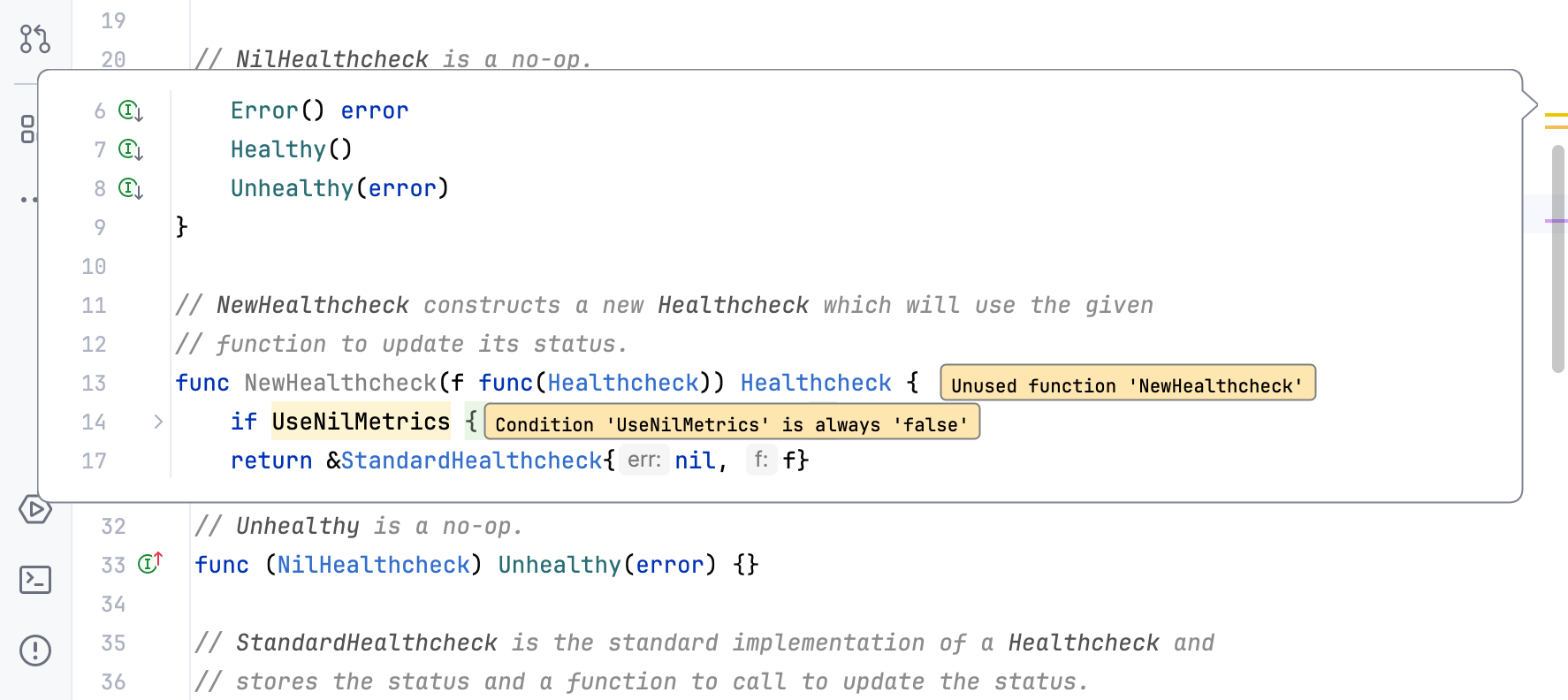Screen dimensions: 1568x700
Task: Show more tool windows via ellipsis
Action: tap(28, 200)
